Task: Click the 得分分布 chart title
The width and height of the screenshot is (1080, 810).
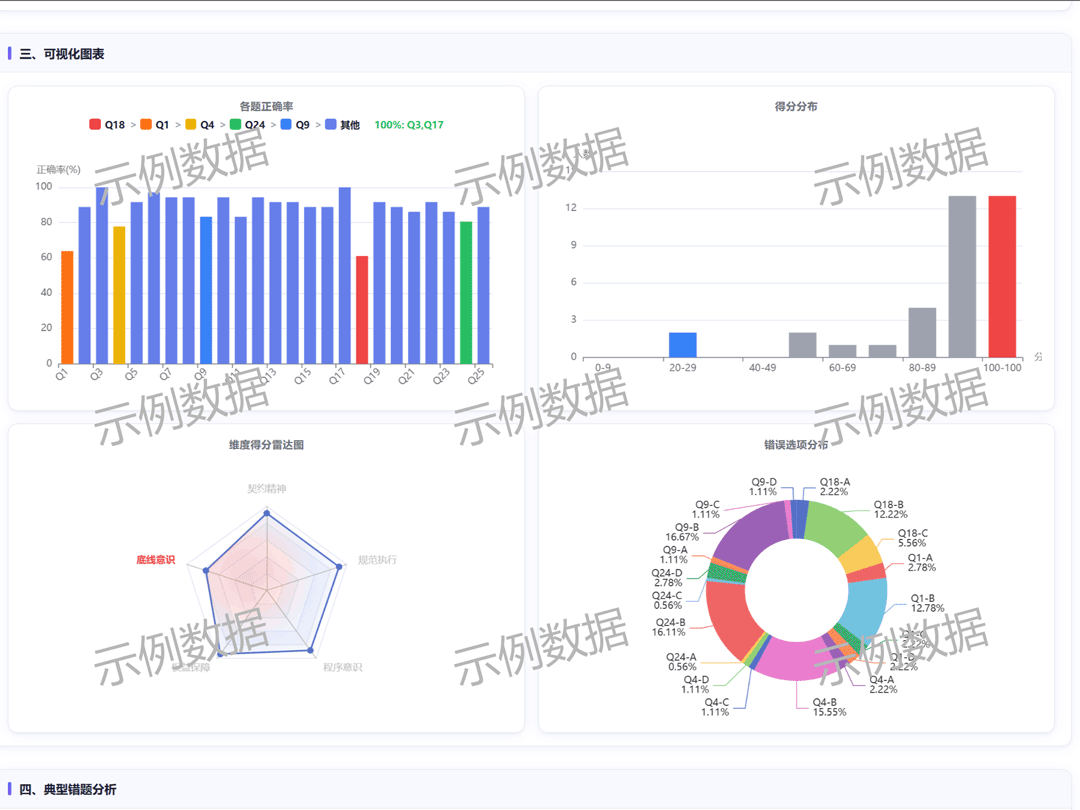Action: (796, 106)
